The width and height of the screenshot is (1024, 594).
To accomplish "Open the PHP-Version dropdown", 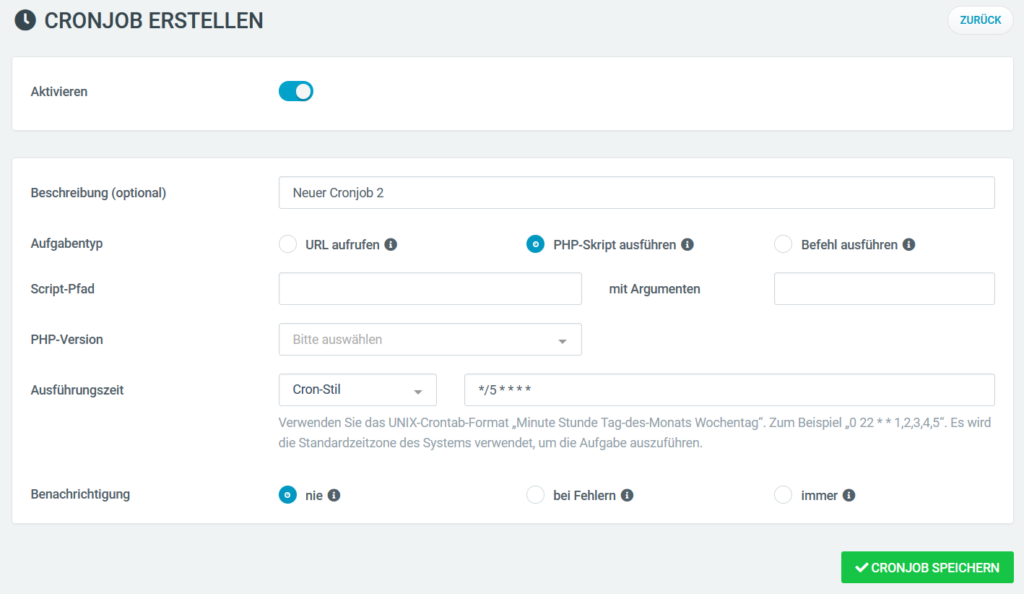I will 430,339.
